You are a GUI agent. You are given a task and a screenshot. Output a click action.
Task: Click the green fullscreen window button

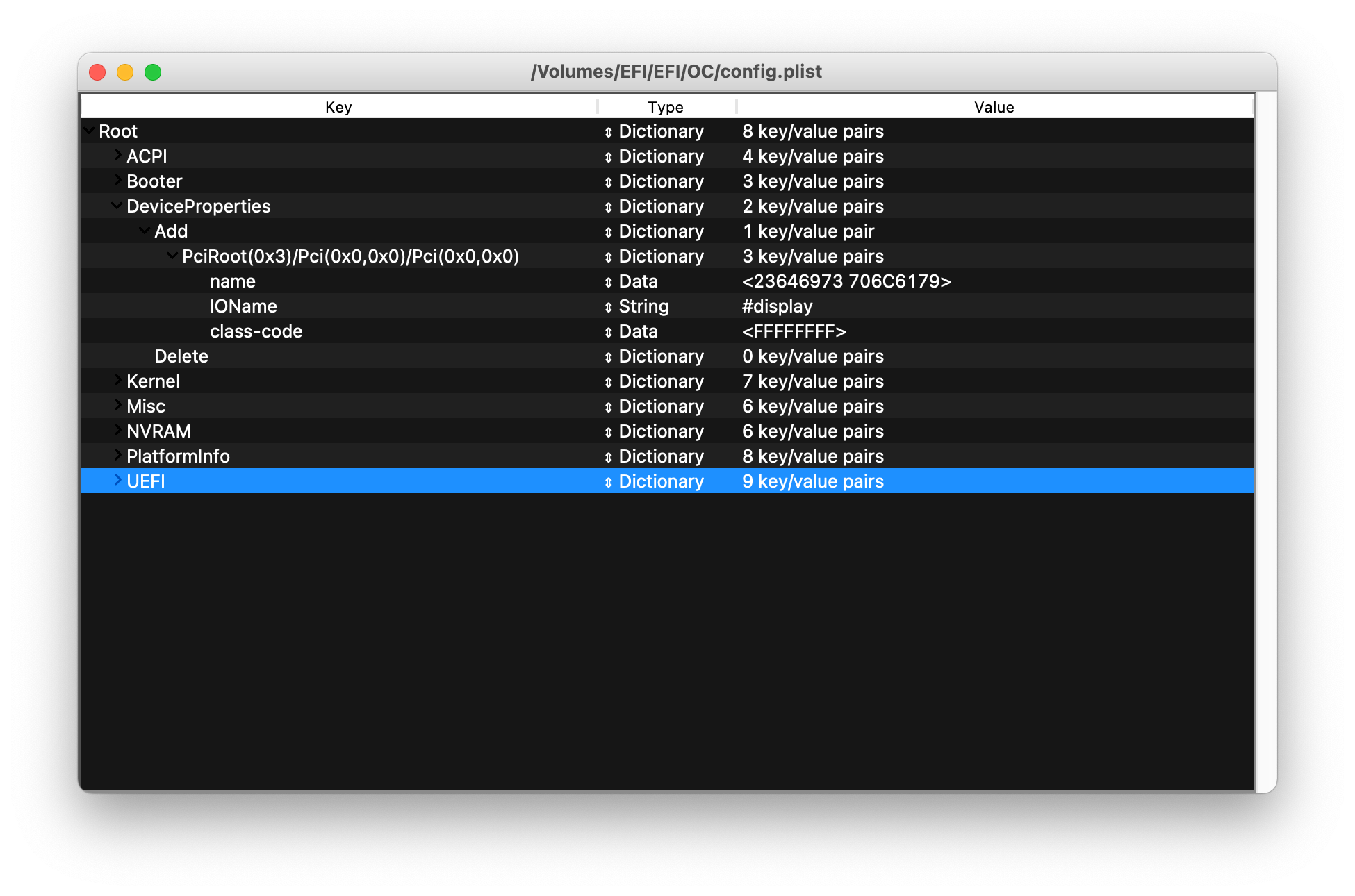(x=153, y=72)
